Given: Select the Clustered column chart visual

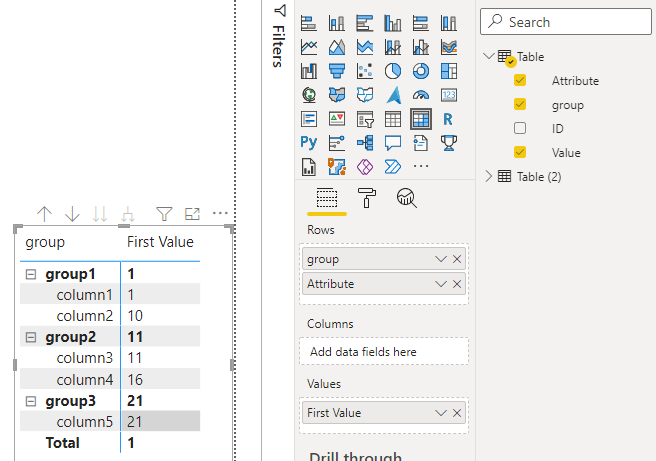Looking at the screenshot, I should pyautogui.click(x=393, y=23).
